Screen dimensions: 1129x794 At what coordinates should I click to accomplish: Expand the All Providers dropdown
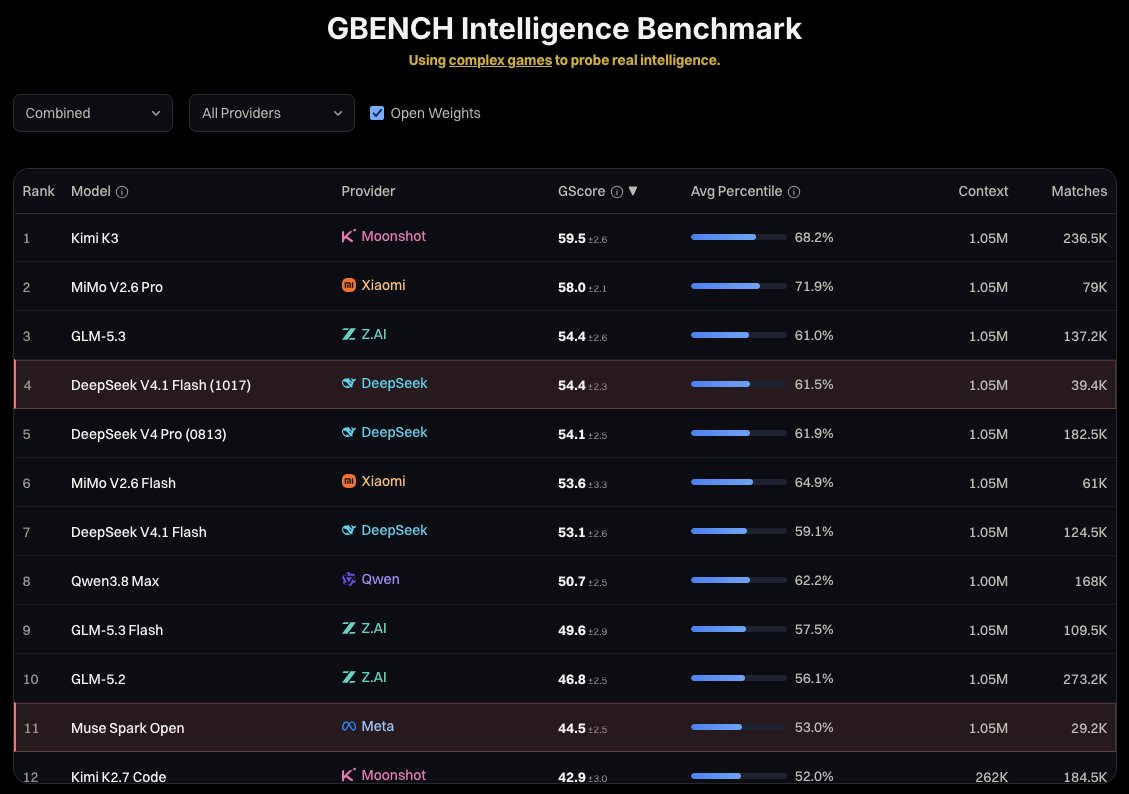coord(271,113)
